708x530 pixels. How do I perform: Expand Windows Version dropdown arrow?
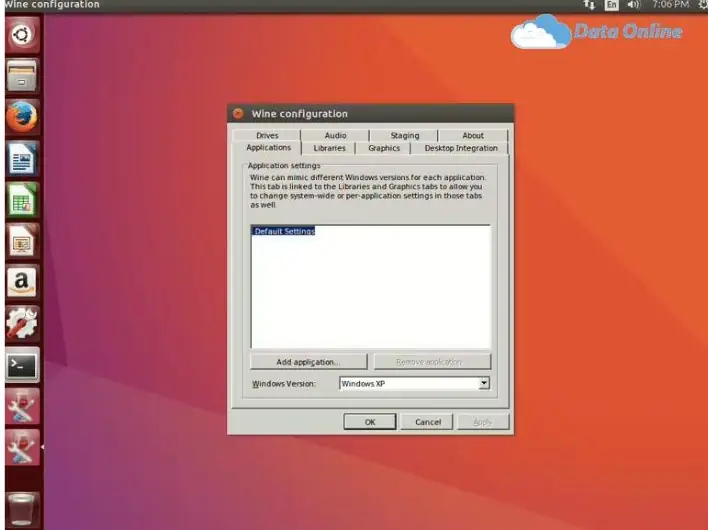[x=484, y=383]
